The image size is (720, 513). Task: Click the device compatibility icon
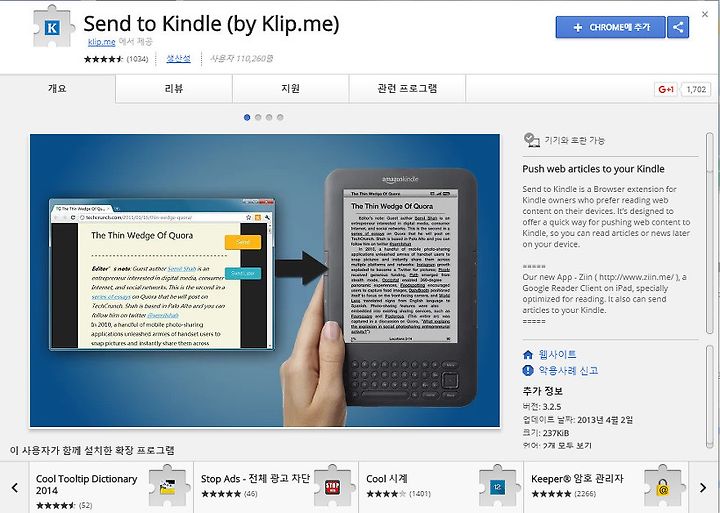click(531, 140)
